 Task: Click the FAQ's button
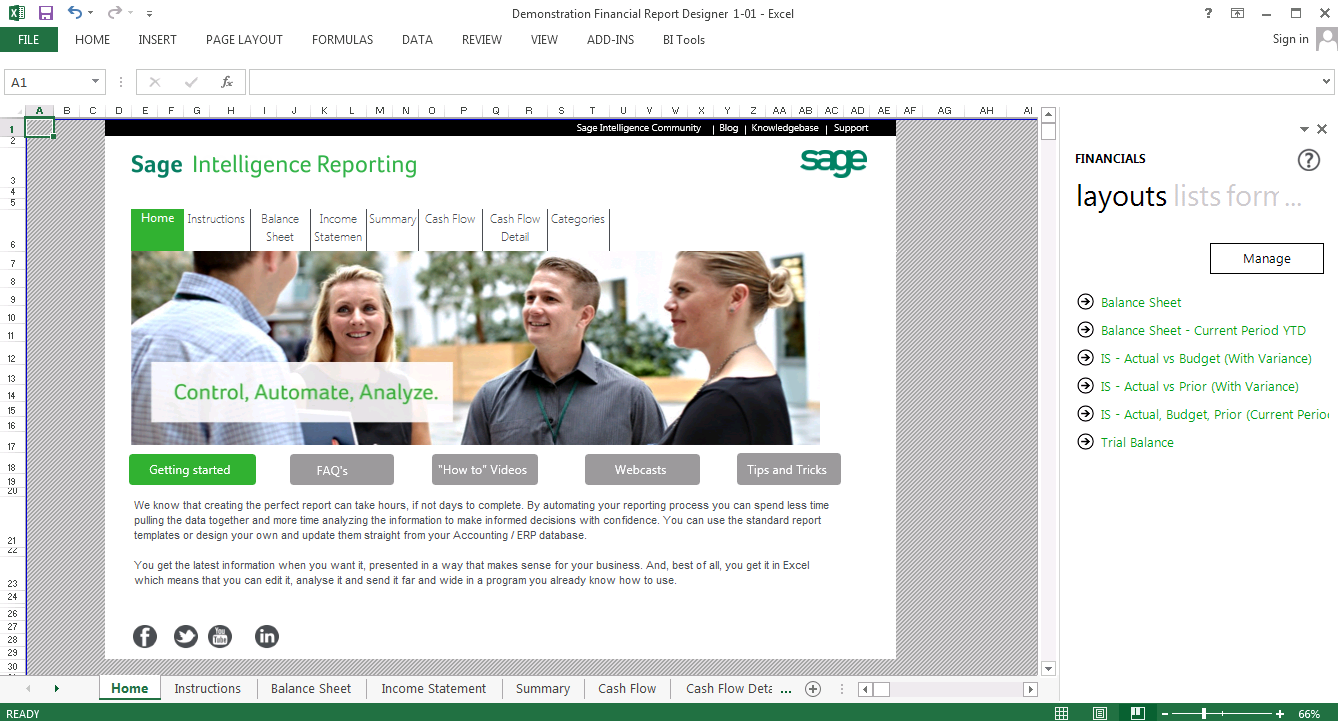(x=342, y=470)
